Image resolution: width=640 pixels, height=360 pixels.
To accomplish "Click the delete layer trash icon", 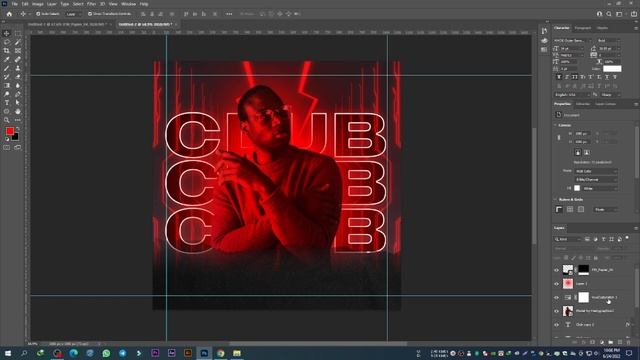I will coord(629,342).
